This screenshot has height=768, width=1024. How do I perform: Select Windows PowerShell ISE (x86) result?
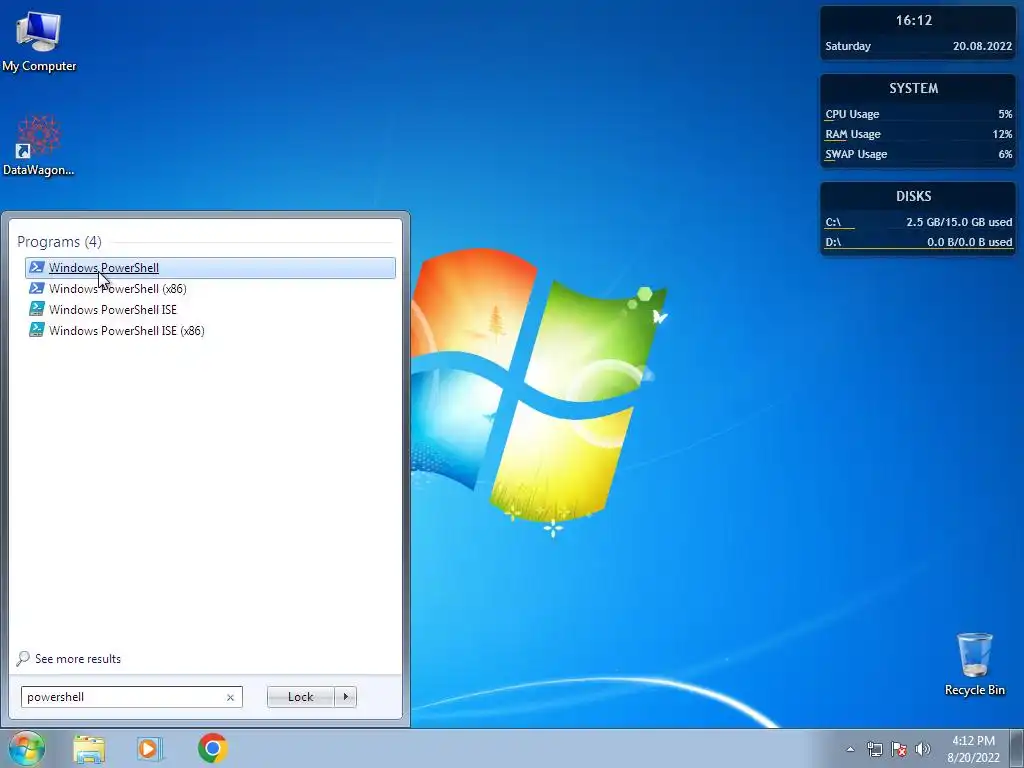210,330
